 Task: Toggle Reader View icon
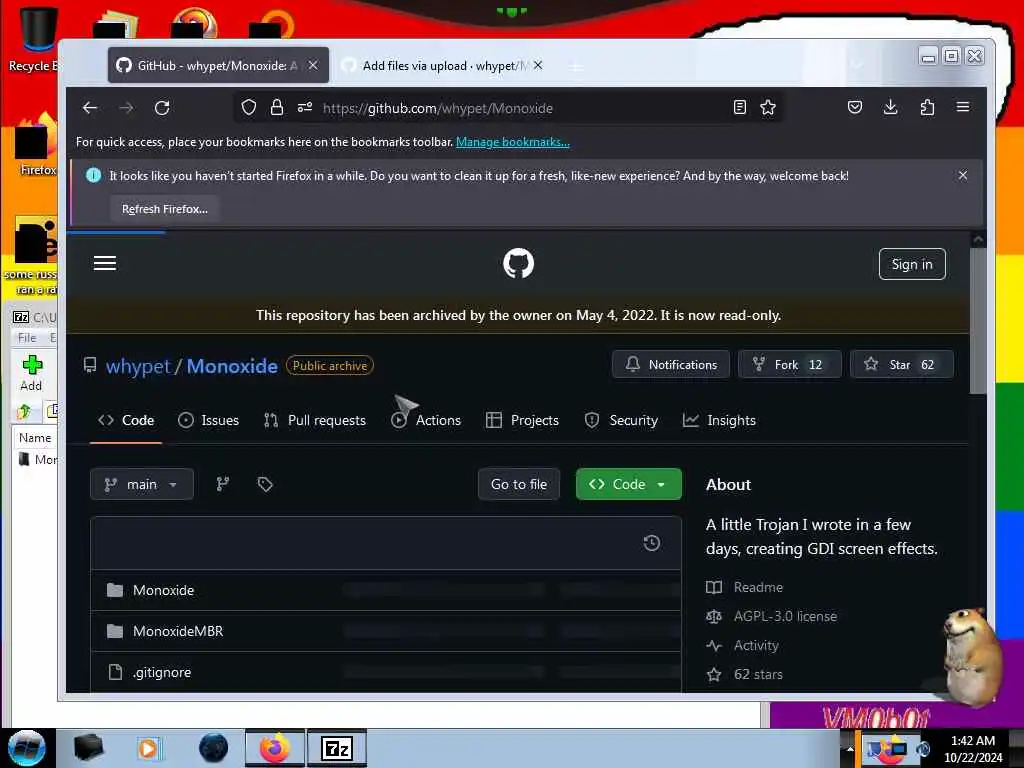[739, 108]
